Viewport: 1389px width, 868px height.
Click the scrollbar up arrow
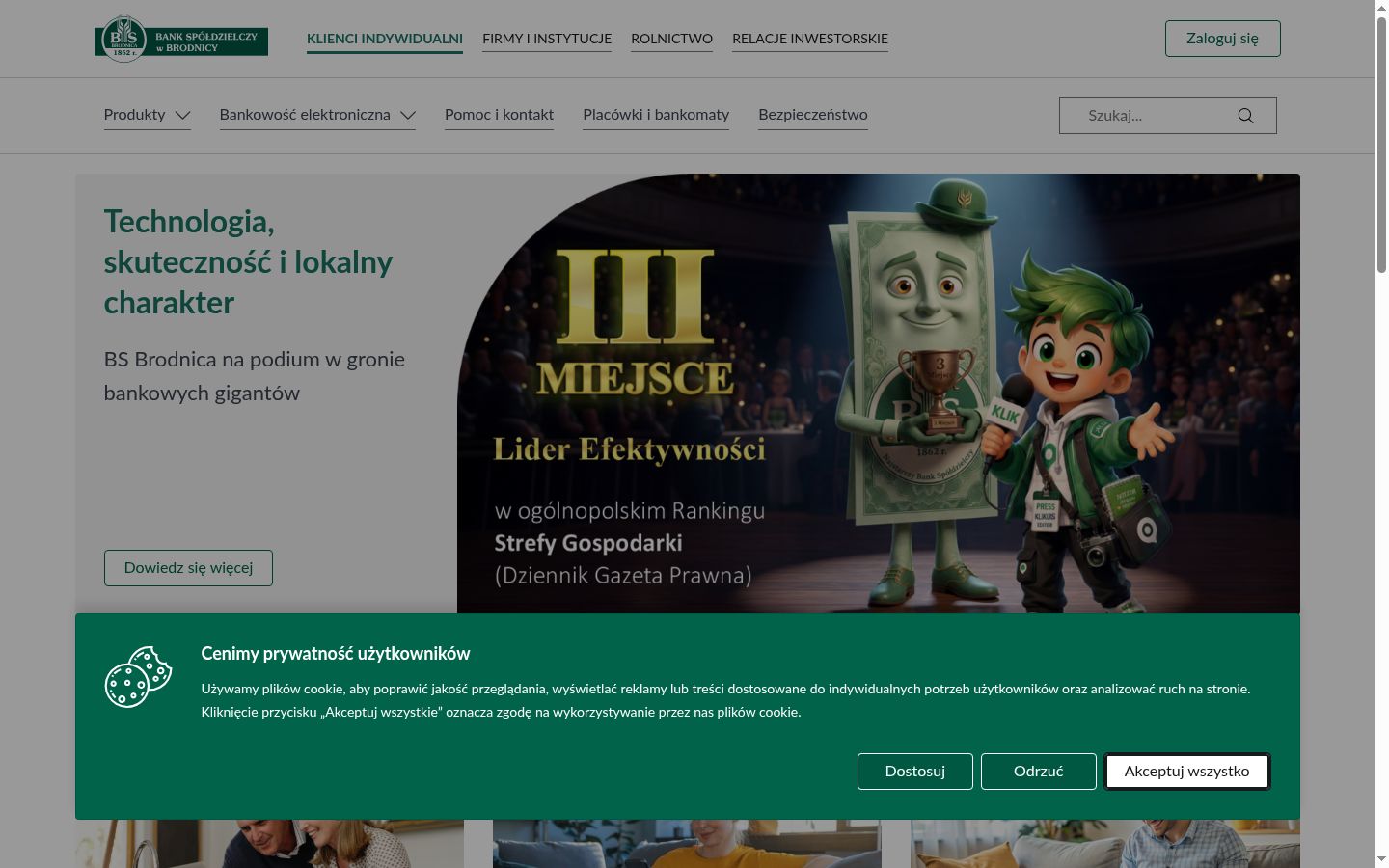1381,7
